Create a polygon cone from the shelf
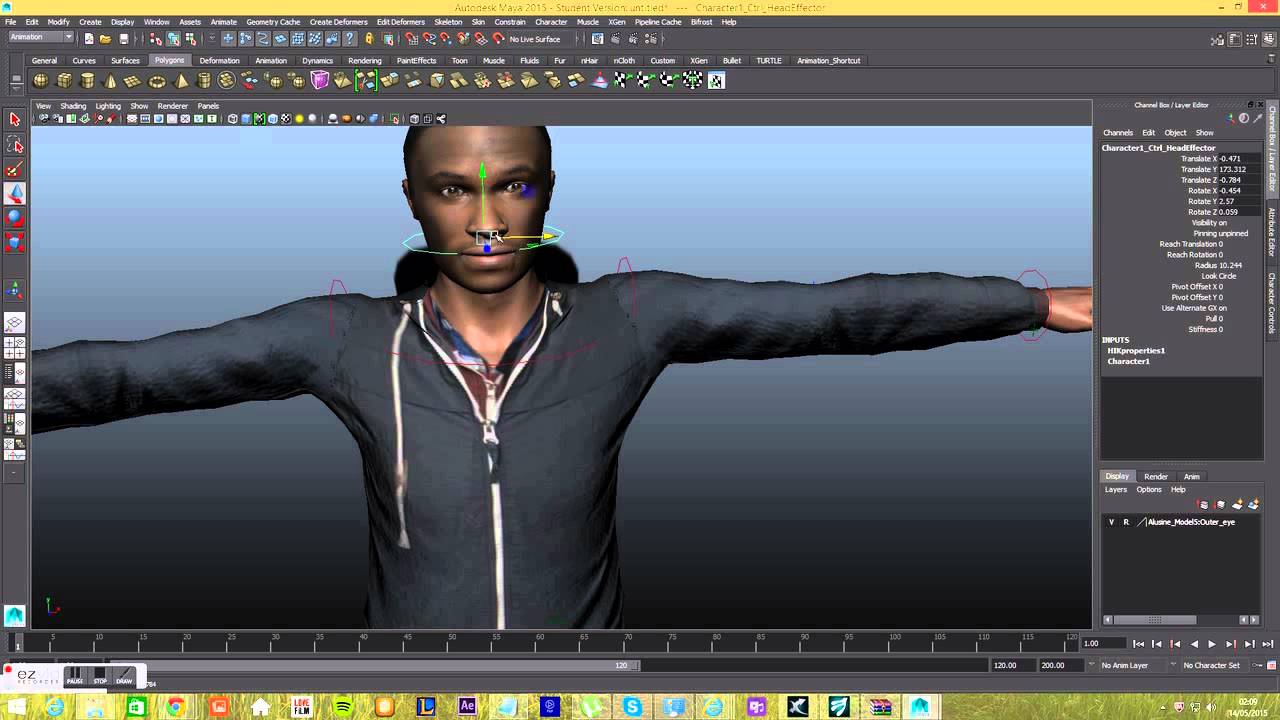This screenshot has width=1280, height=720. tap(110, 81)
